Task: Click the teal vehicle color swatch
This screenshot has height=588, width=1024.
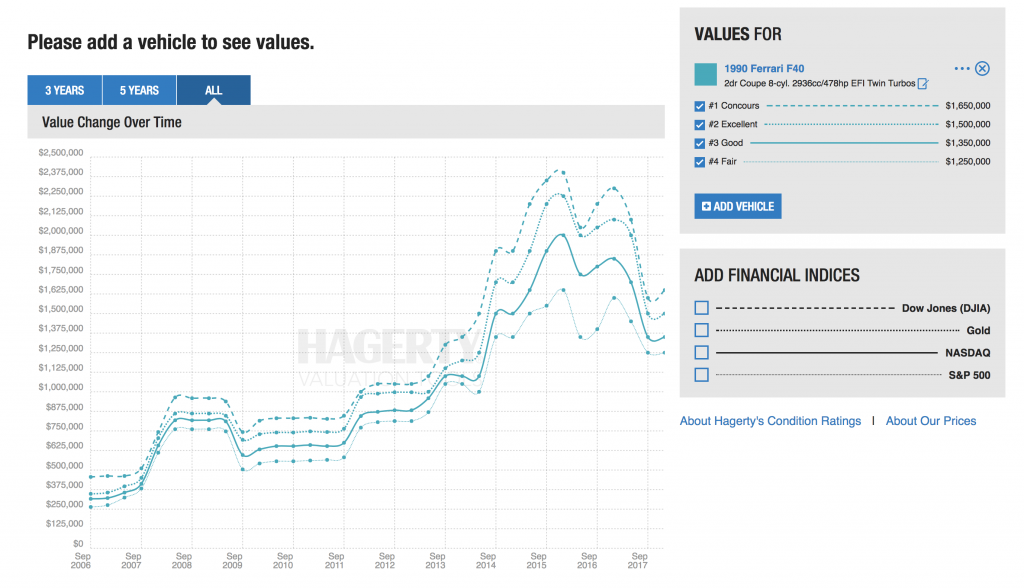Action: pos(705,74)
